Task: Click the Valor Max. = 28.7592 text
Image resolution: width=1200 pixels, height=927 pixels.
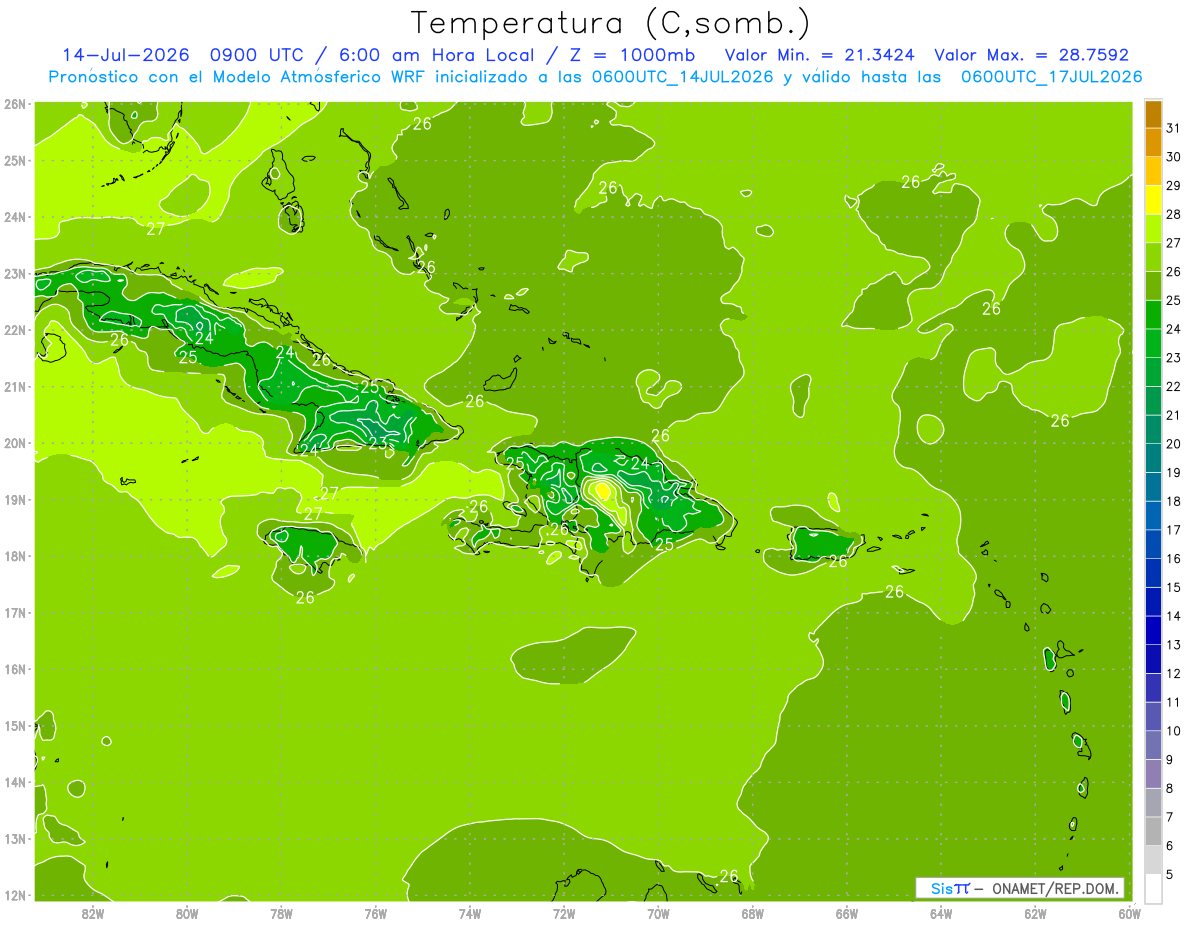Action: (x=1030, y=55)
